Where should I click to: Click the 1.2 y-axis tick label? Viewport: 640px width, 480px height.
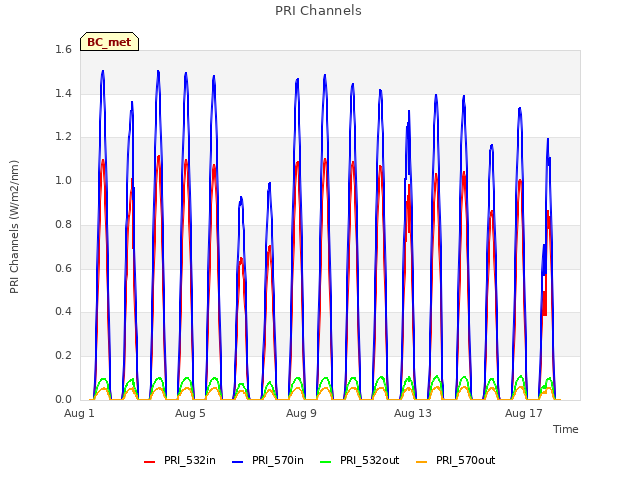tap(63, 137)
